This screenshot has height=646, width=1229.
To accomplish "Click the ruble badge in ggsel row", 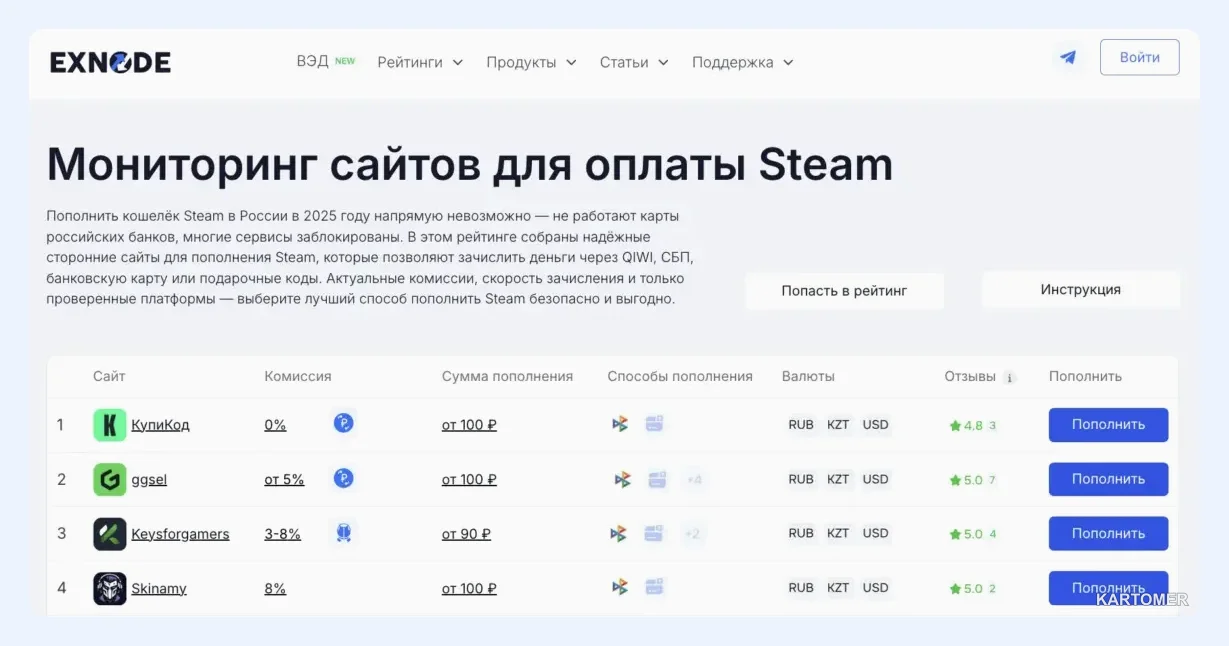I will pyautogui.click(x=344, y=479).
